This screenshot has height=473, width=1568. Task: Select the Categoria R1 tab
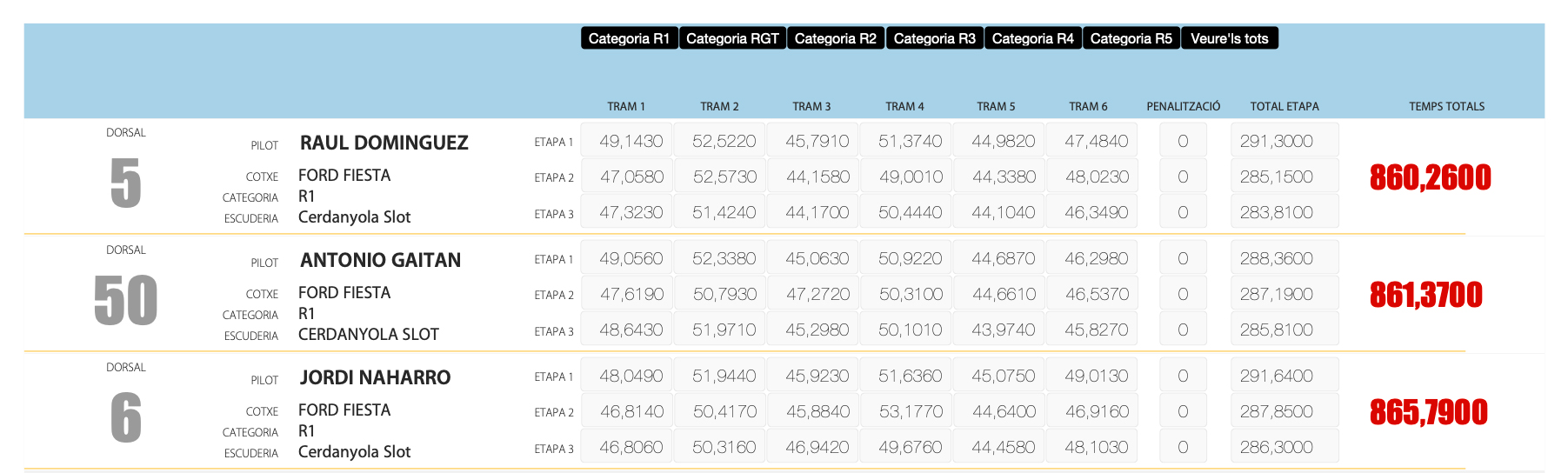629,38
